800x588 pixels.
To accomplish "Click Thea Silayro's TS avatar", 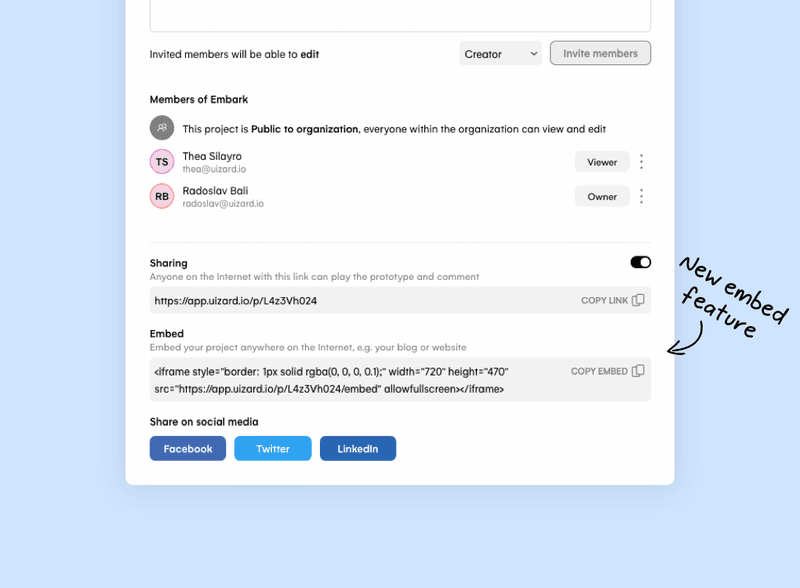I will [161, 161].
